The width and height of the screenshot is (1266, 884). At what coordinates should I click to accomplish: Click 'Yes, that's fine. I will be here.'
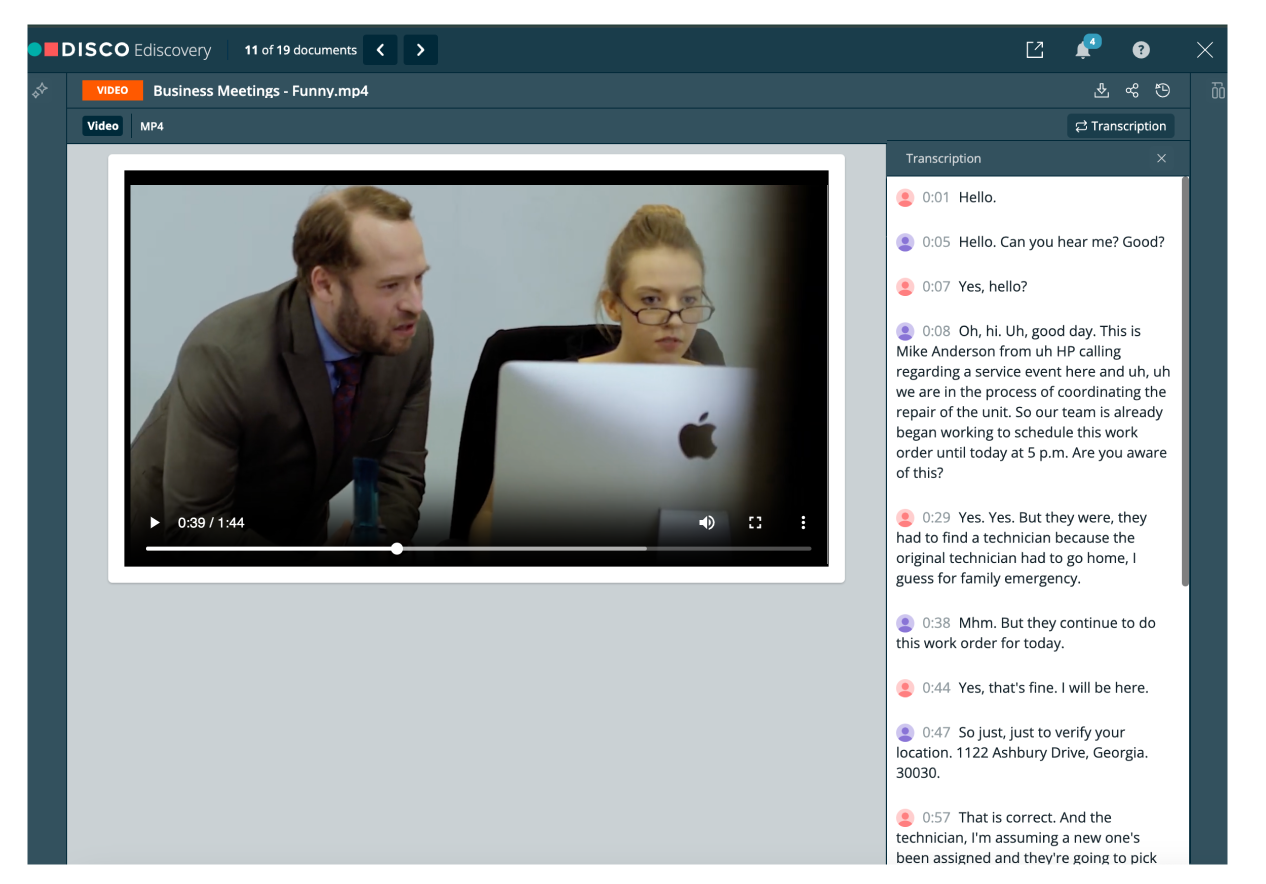pyautogui.click(x=1054, y=688)
